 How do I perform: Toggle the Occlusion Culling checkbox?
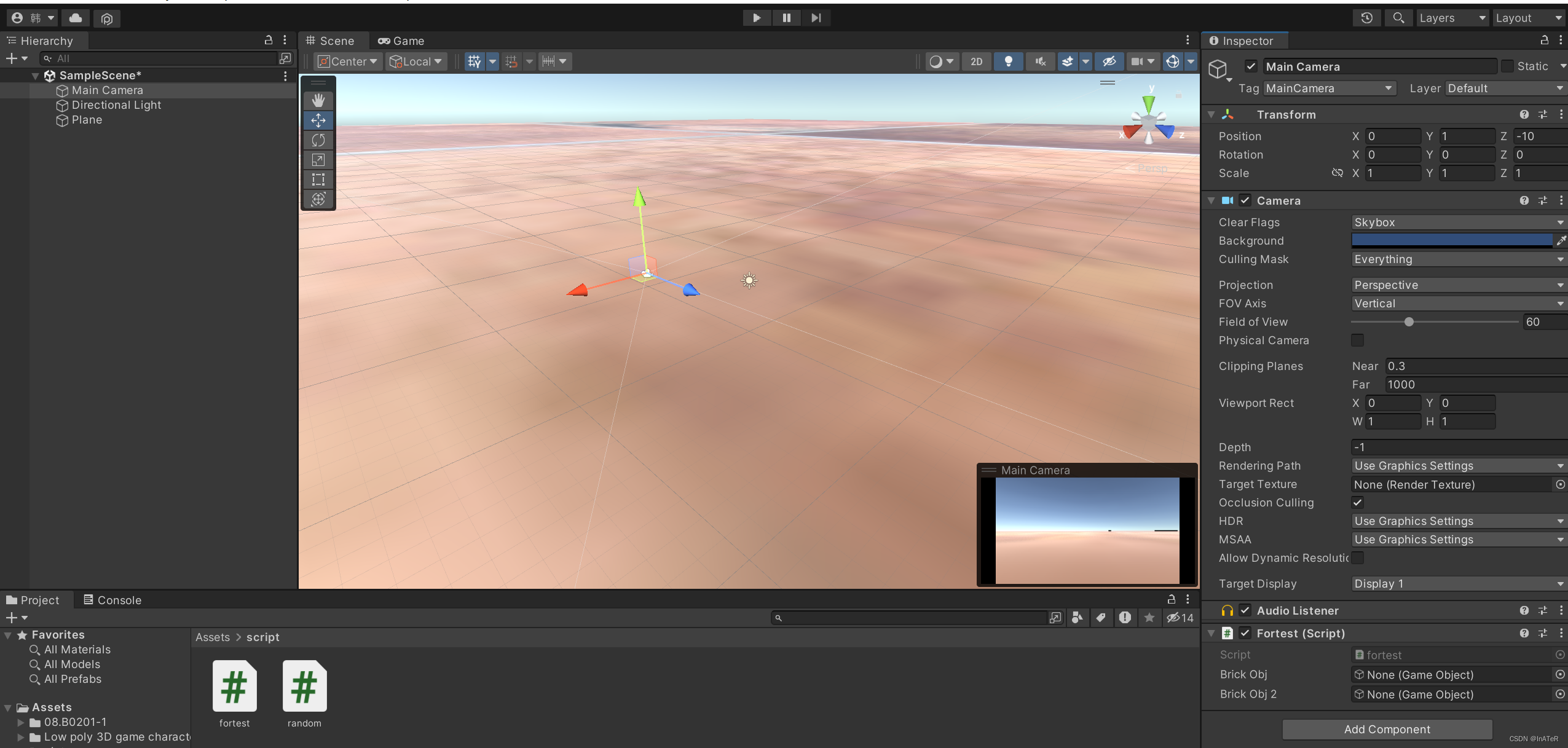(x=1358, y=502)
